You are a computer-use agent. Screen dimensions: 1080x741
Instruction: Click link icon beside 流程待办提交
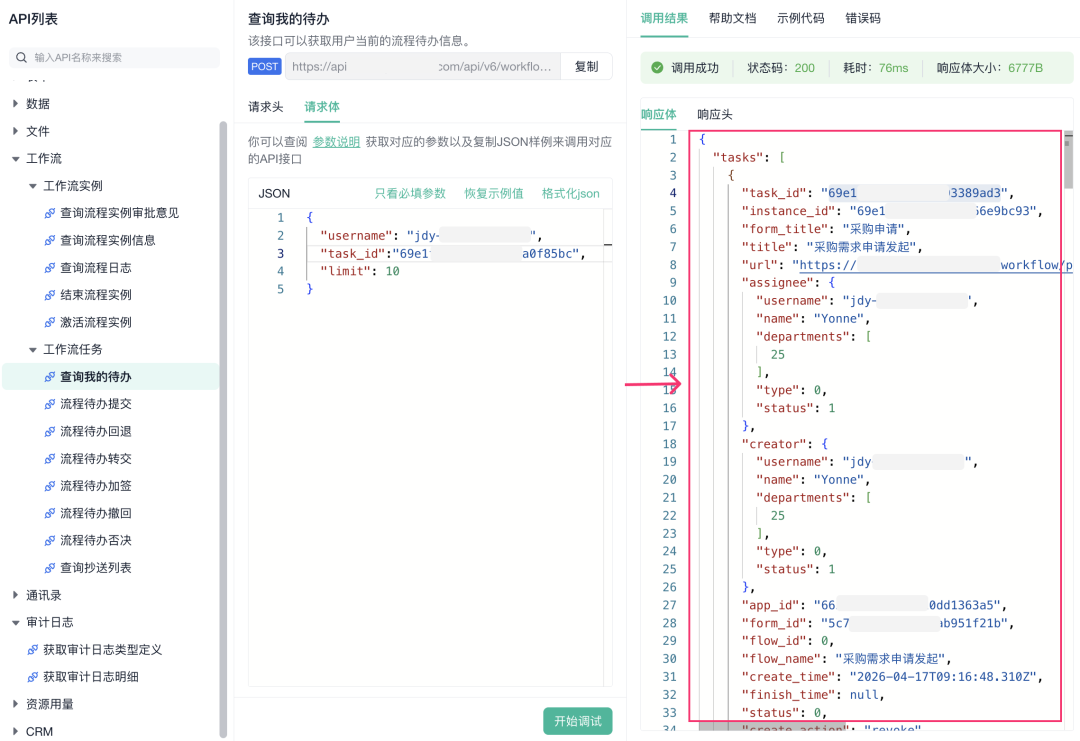tap(50, 404)
